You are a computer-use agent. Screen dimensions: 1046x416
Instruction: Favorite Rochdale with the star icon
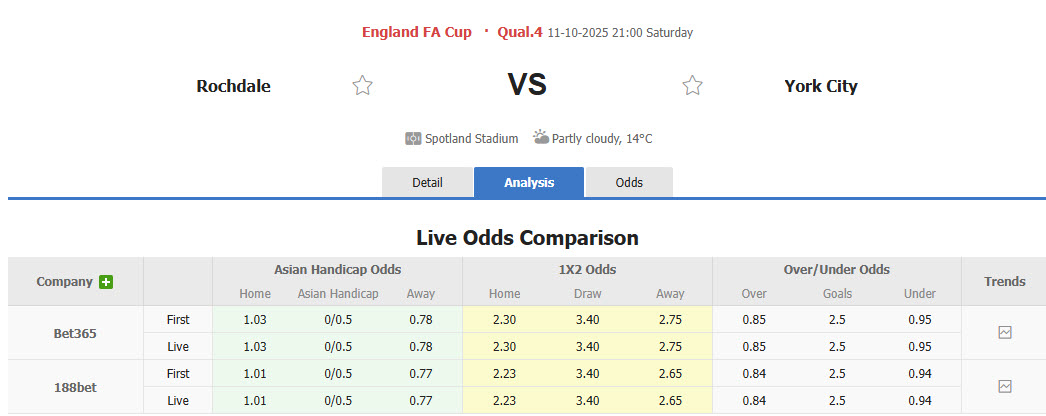click(362, 86)
